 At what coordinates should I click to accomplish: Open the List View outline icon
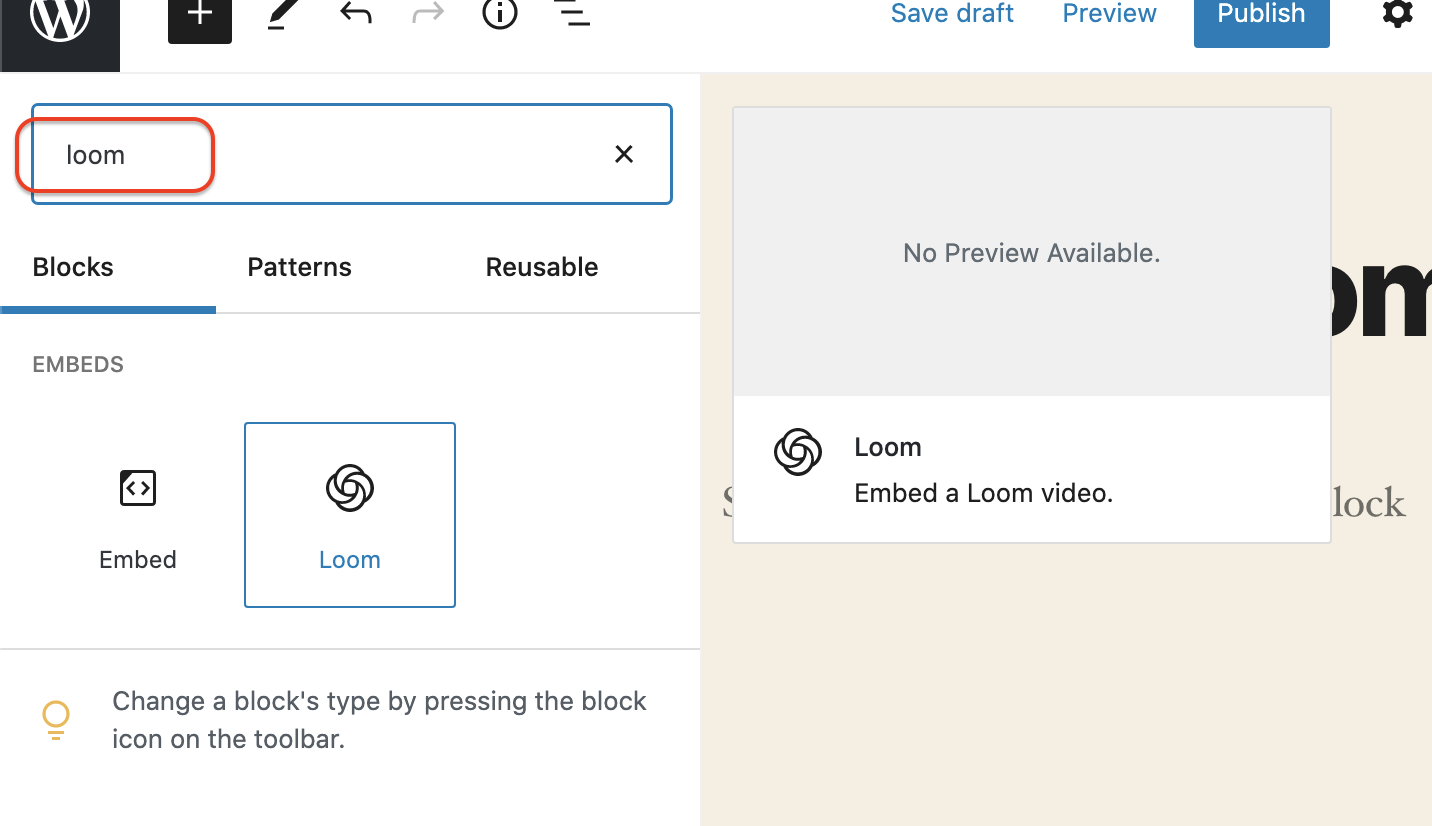tap(572, 14)
